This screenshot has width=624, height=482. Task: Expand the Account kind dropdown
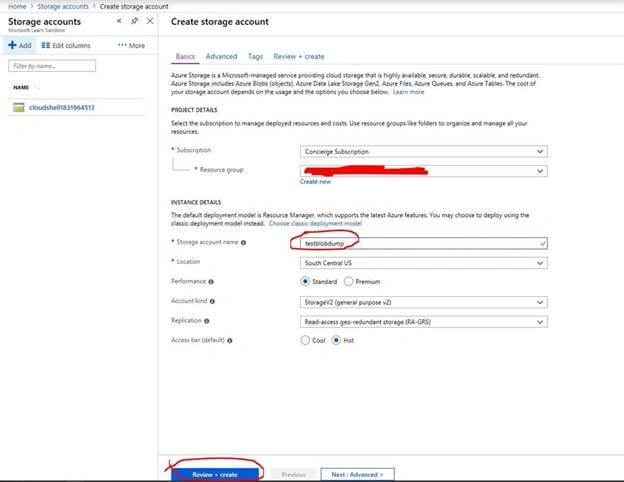coord(423,302)
